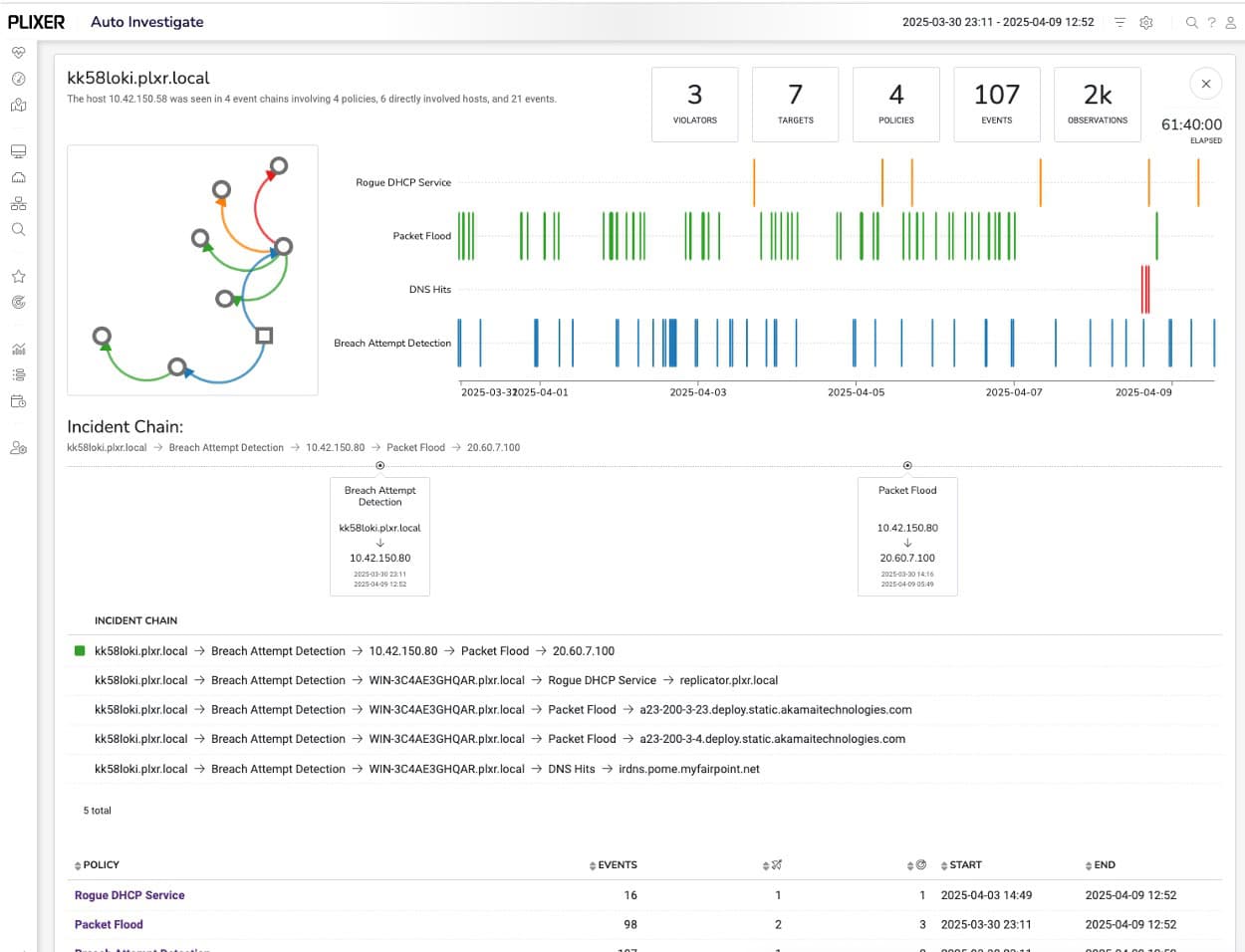Select the Breach Attempt Detection chain radio marker
Image resolution: width=1245 pixels, height=952 pixels.
379,465
